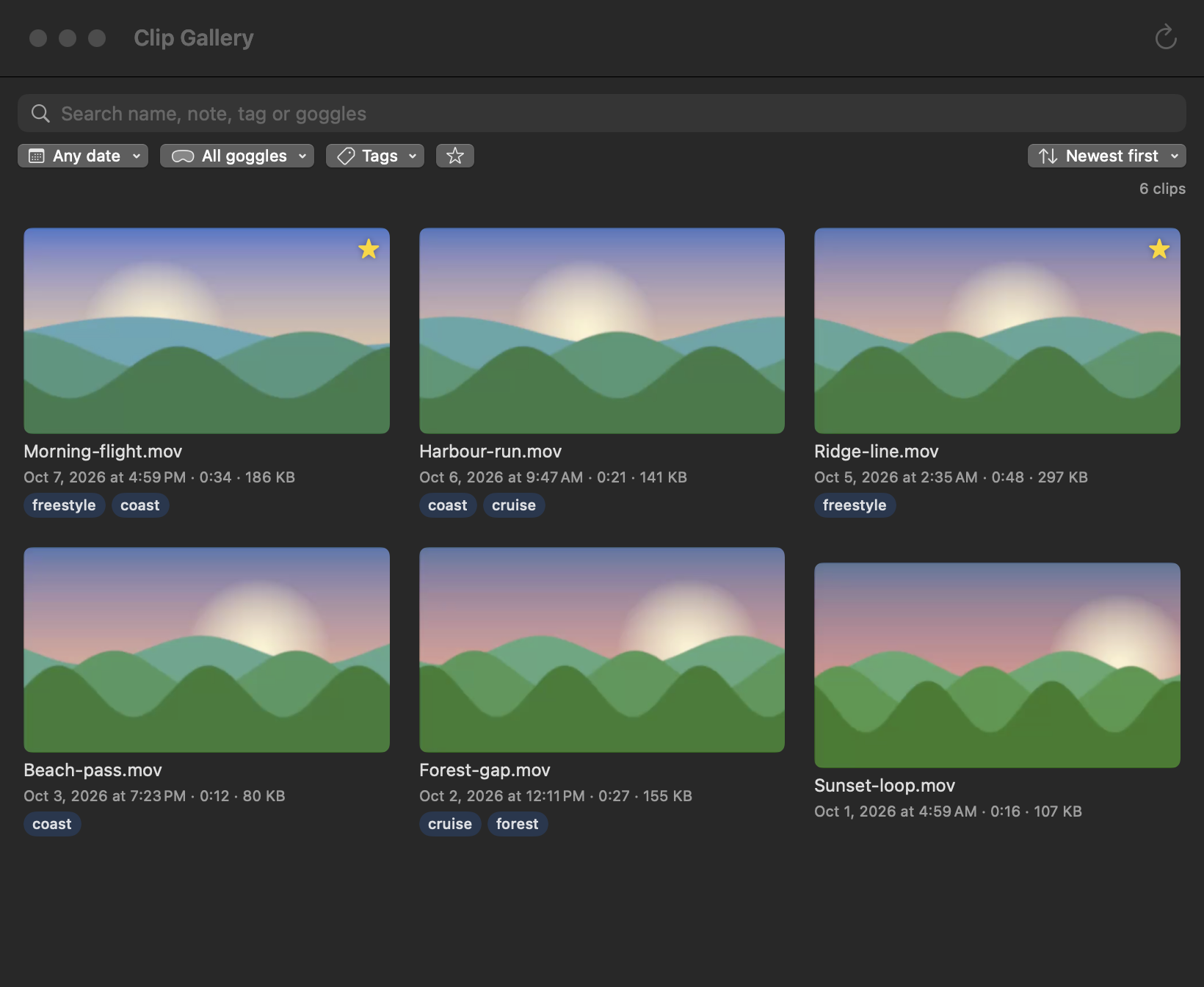
Task: Select the Beach-pass.mov thumbnail
Action: point(206,649)
